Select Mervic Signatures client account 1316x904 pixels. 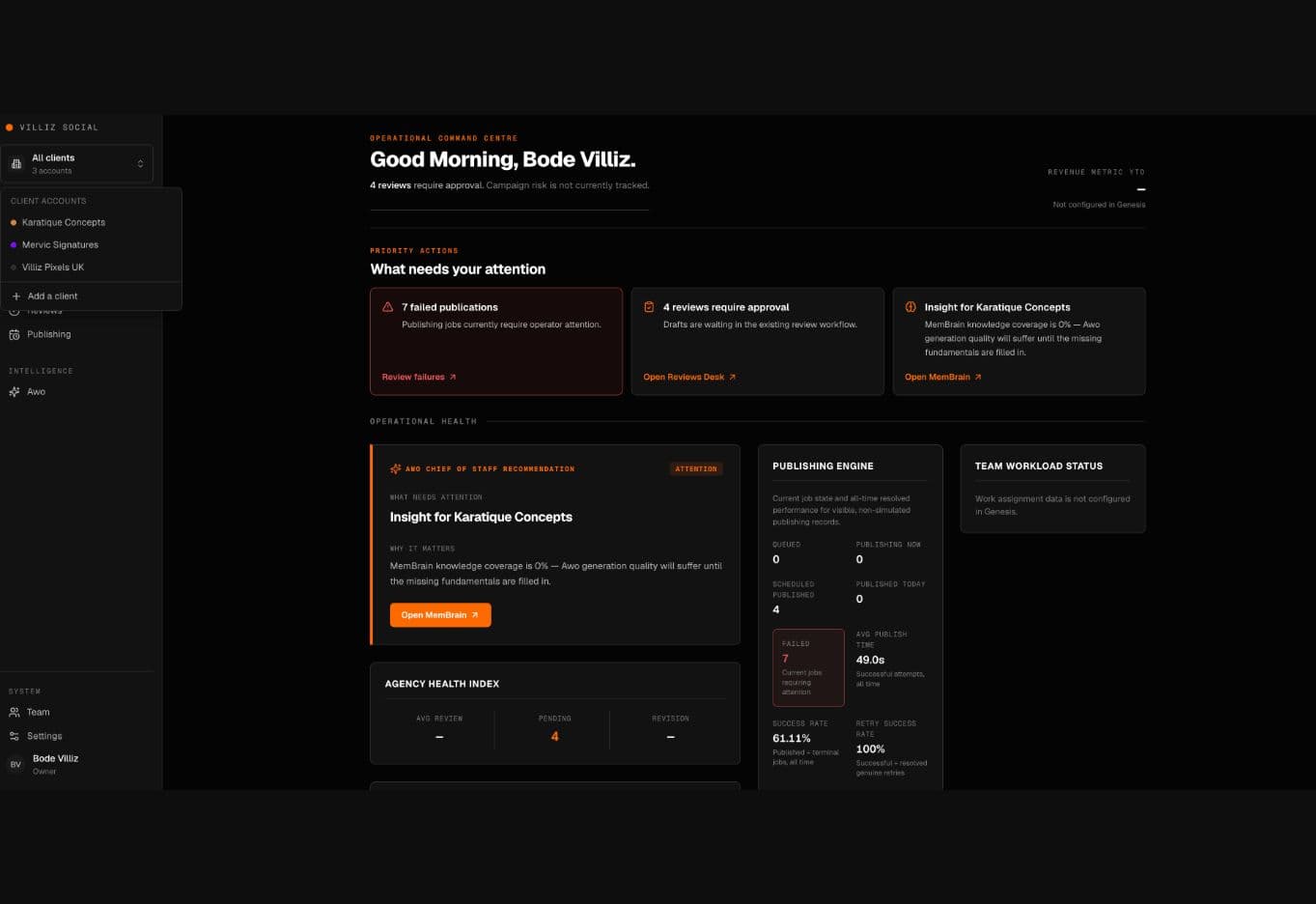[x=91, y=244]
